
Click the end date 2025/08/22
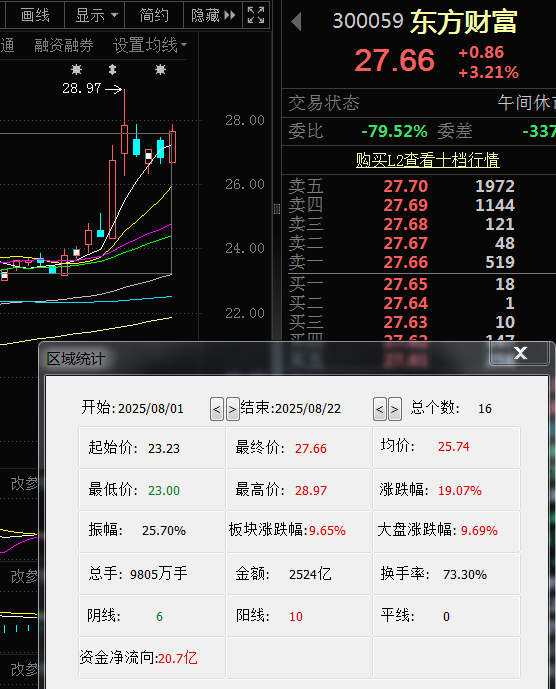(x=308, y=409)
